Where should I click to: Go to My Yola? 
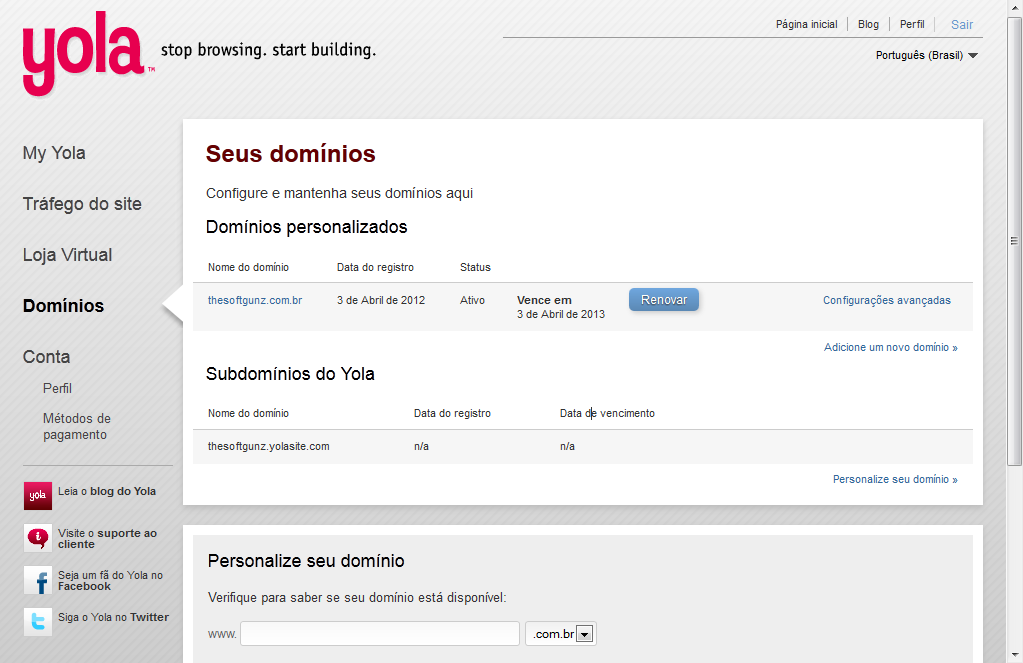(x=54, y=153)
